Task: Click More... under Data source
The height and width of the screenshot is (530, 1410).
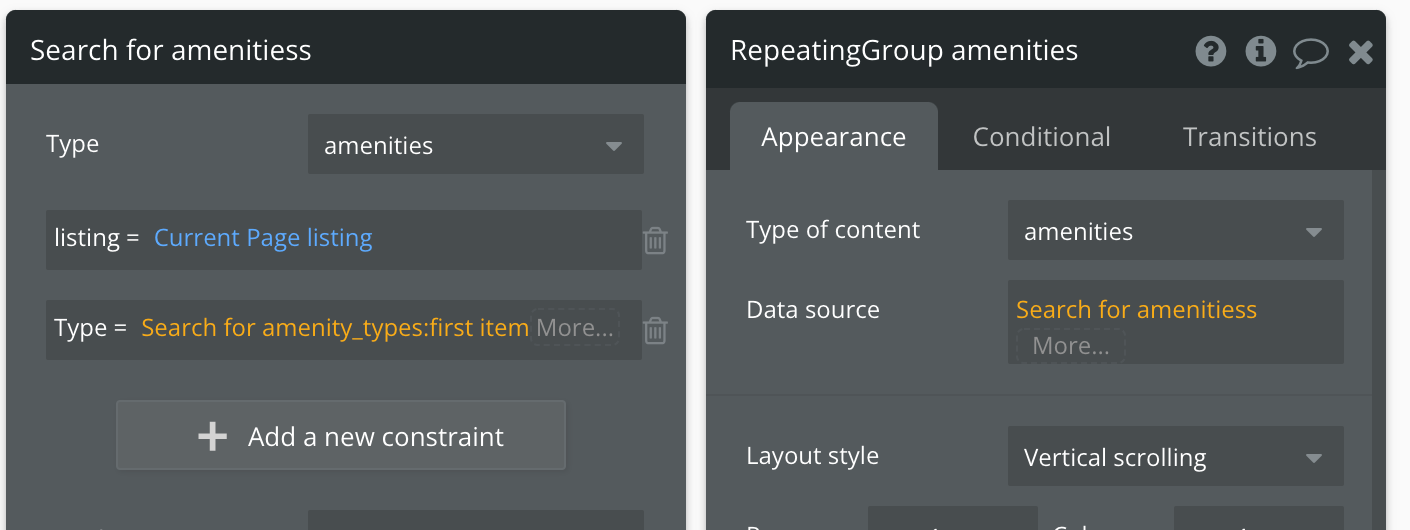Action: click(x=1071, y=346)
